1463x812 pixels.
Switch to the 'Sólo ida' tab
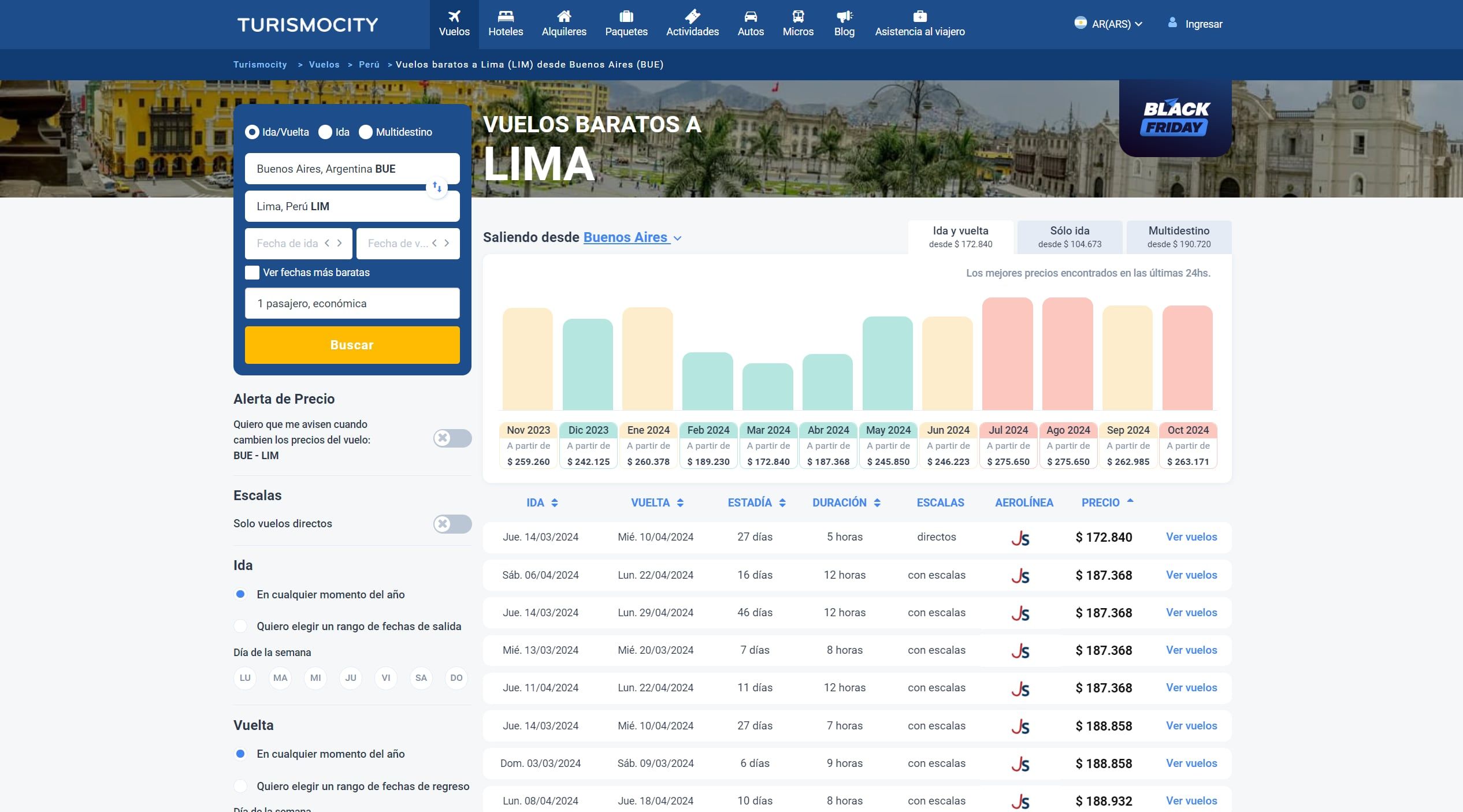tap(1070, 237)
